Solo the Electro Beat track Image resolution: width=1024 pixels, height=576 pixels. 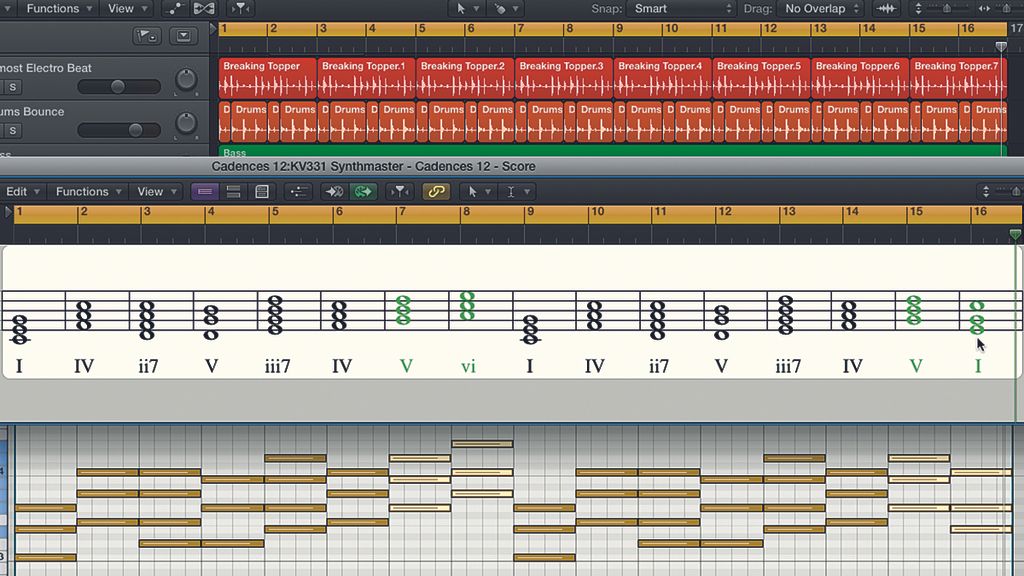[x=10, y=87]
